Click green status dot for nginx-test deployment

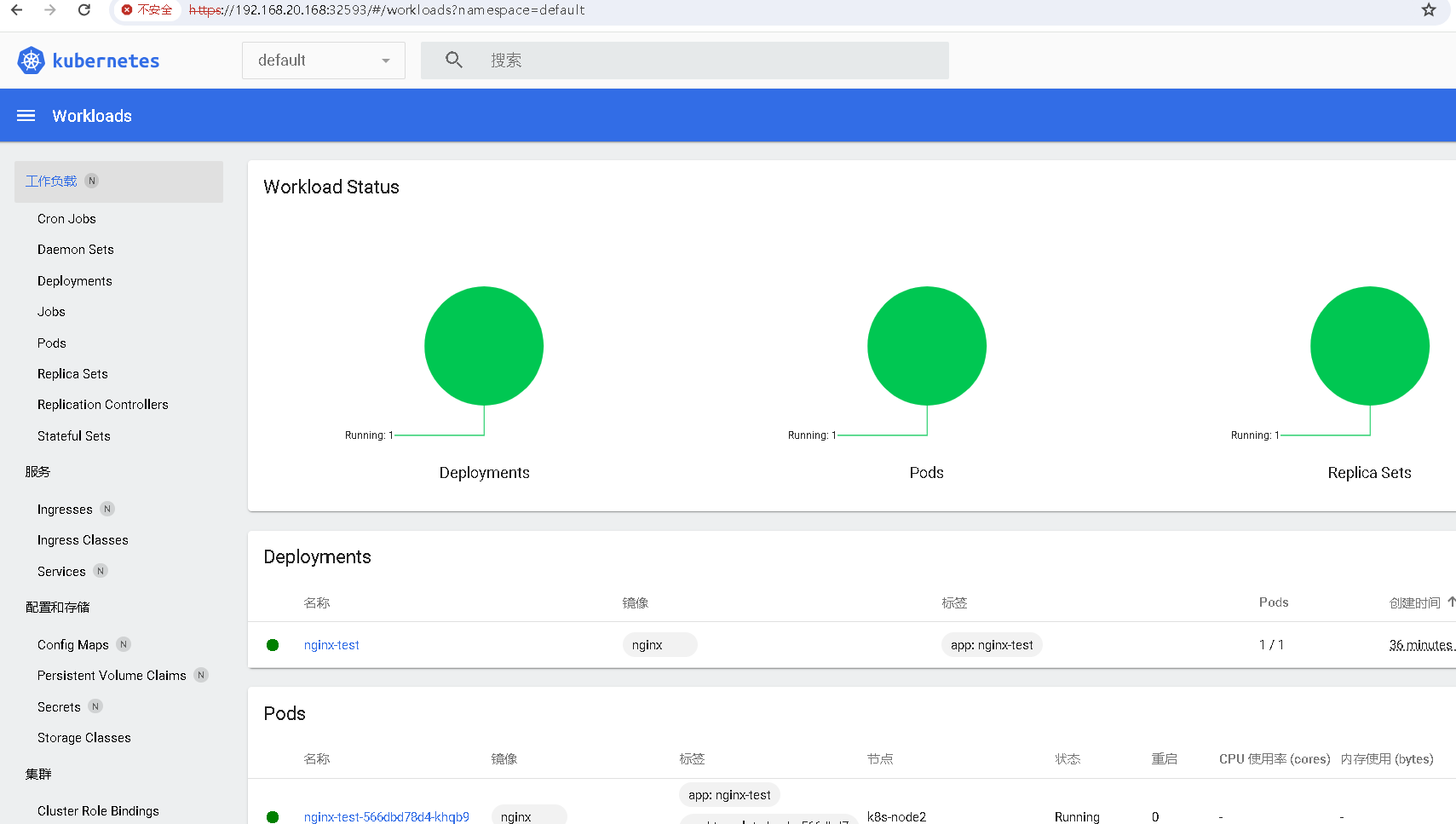(x=273, y=645)
